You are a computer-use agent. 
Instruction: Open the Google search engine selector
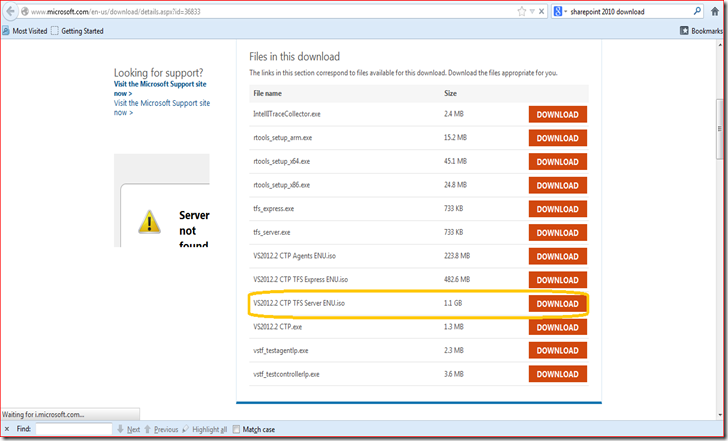click(x=560, y=12)
